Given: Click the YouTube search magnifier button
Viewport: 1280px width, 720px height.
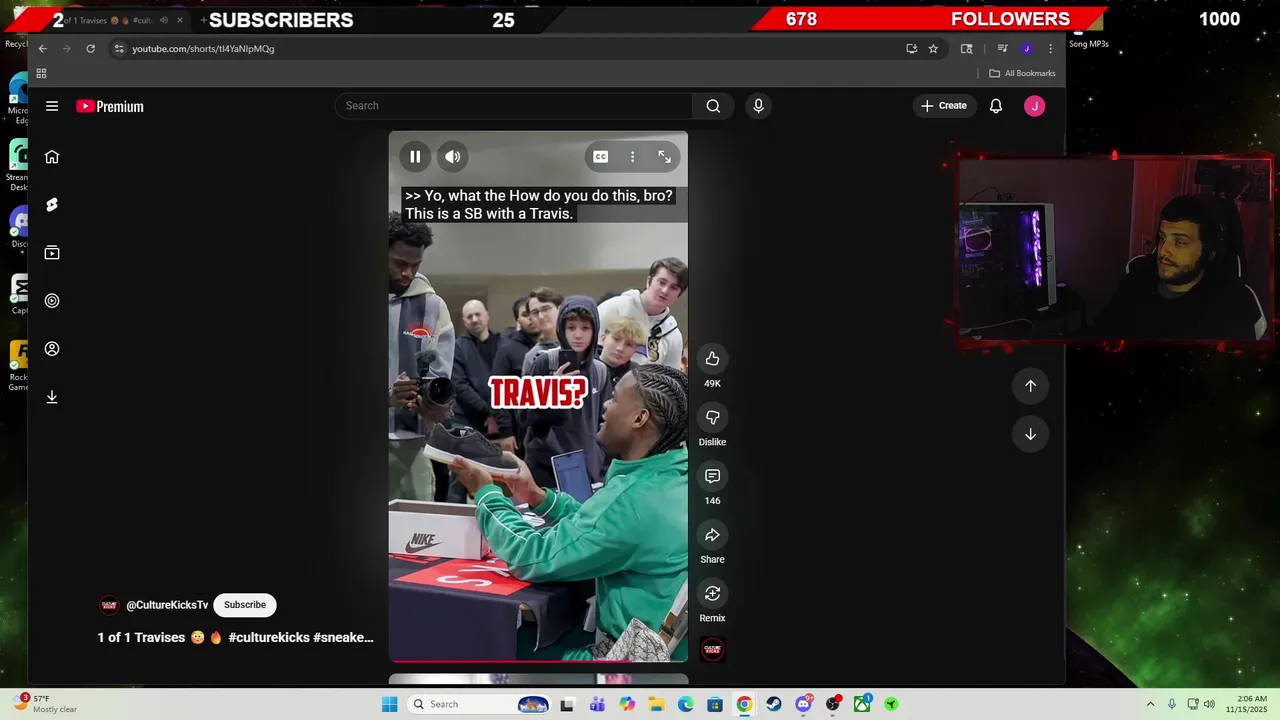Looking at the screenshot, I should pos(713,106).
